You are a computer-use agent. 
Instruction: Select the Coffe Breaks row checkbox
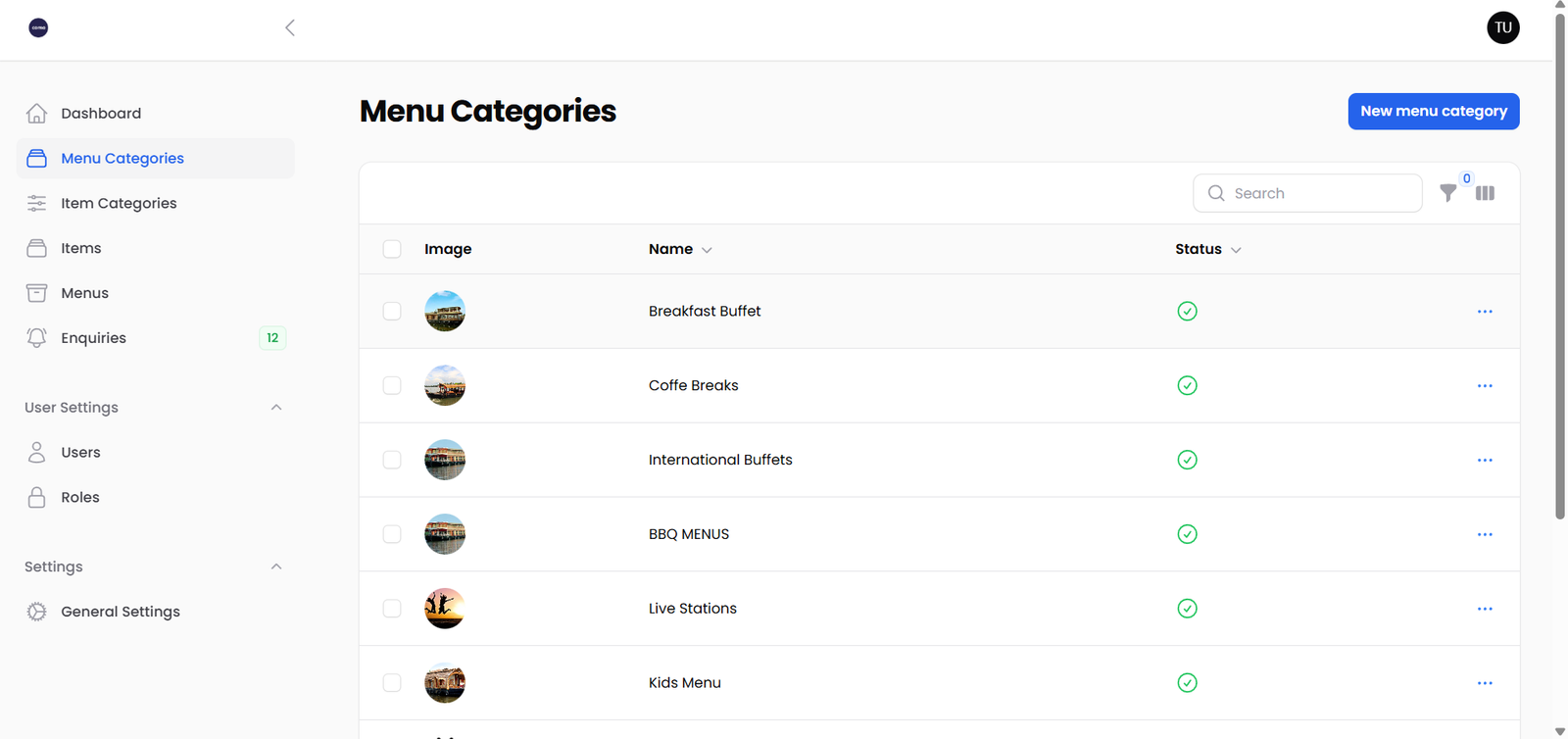point(392,386)
